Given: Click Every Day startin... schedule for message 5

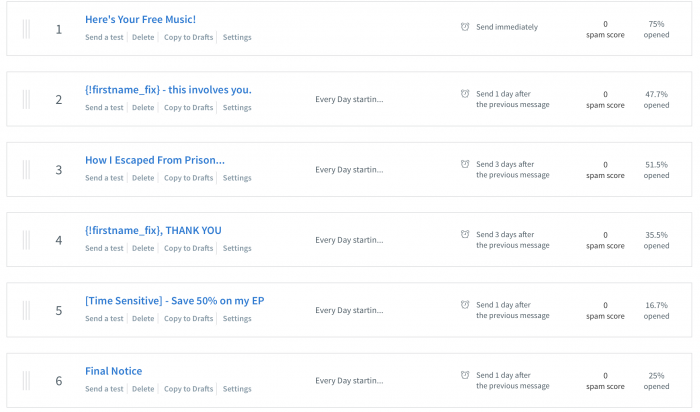Looking at the screenshot, I should click(349, 310).
